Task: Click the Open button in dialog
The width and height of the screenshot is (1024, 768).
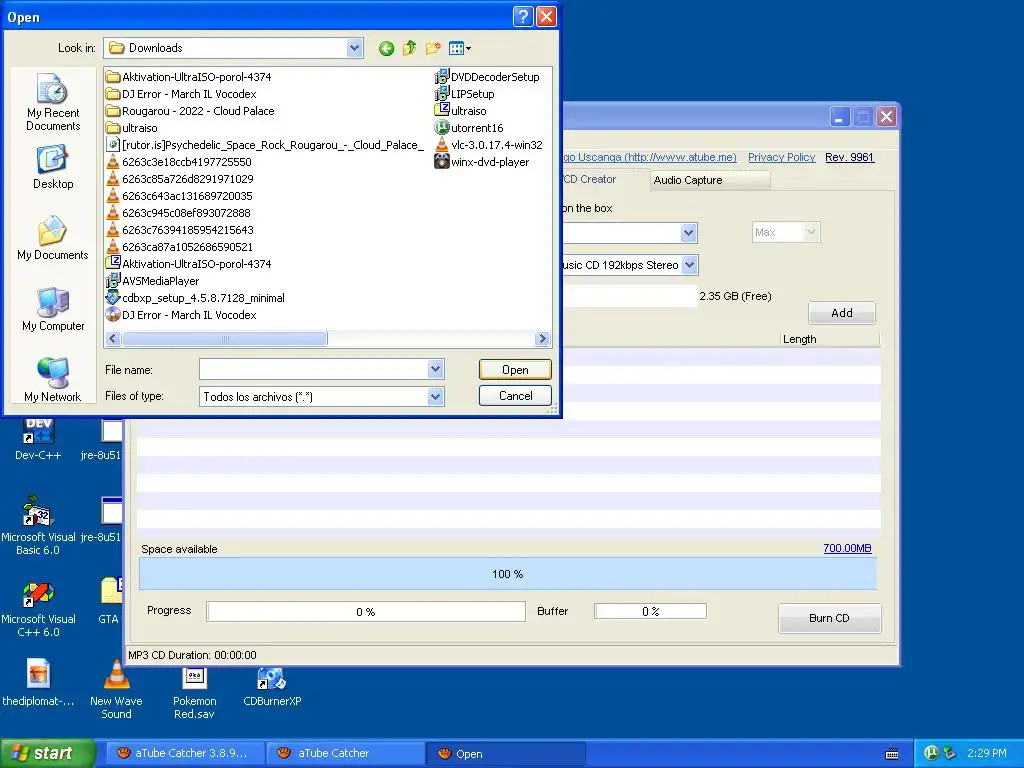Action: click(515, 370)
